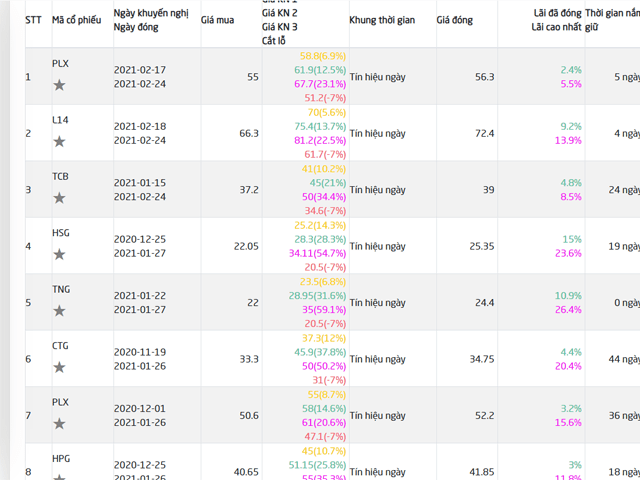Star the L14 stock in row 2
The width and height of the screenshot is (640, 480).
pos(59,142)
